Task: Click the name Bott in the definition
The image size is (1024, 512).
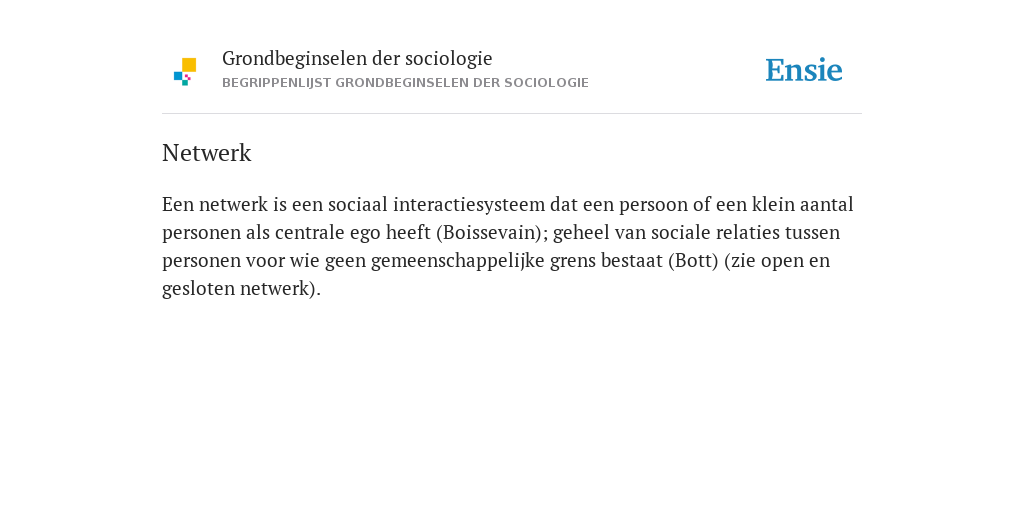Action: [693, 261]
